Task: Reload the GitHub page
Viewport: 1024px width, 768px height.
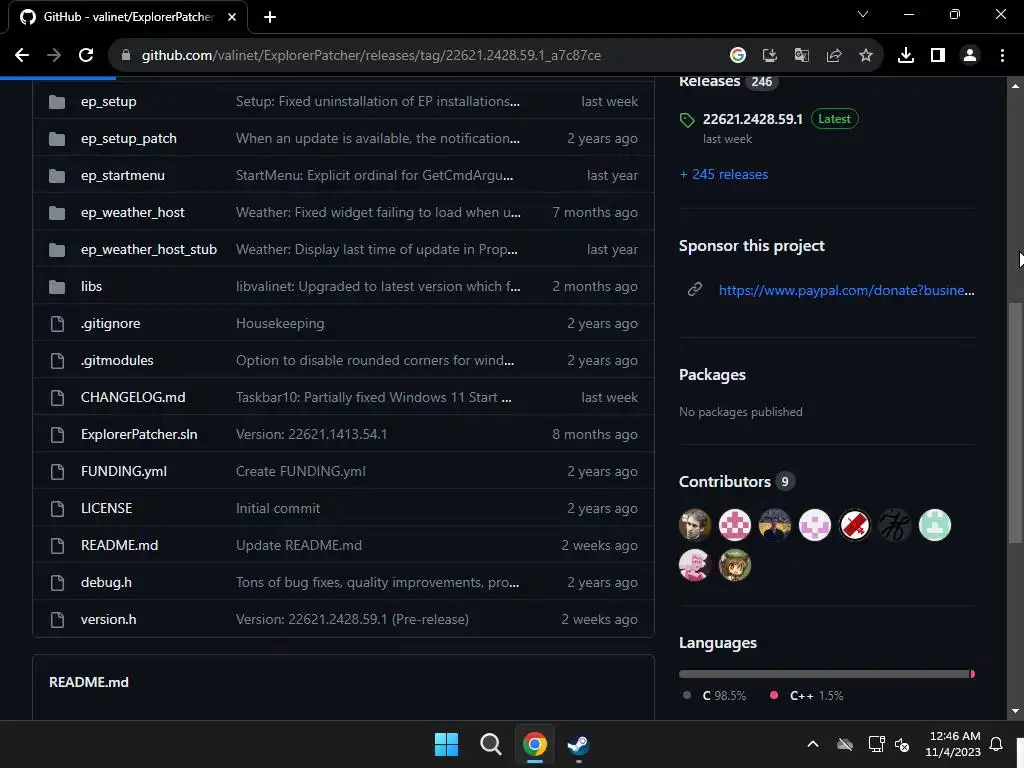Action: point(86,56)
